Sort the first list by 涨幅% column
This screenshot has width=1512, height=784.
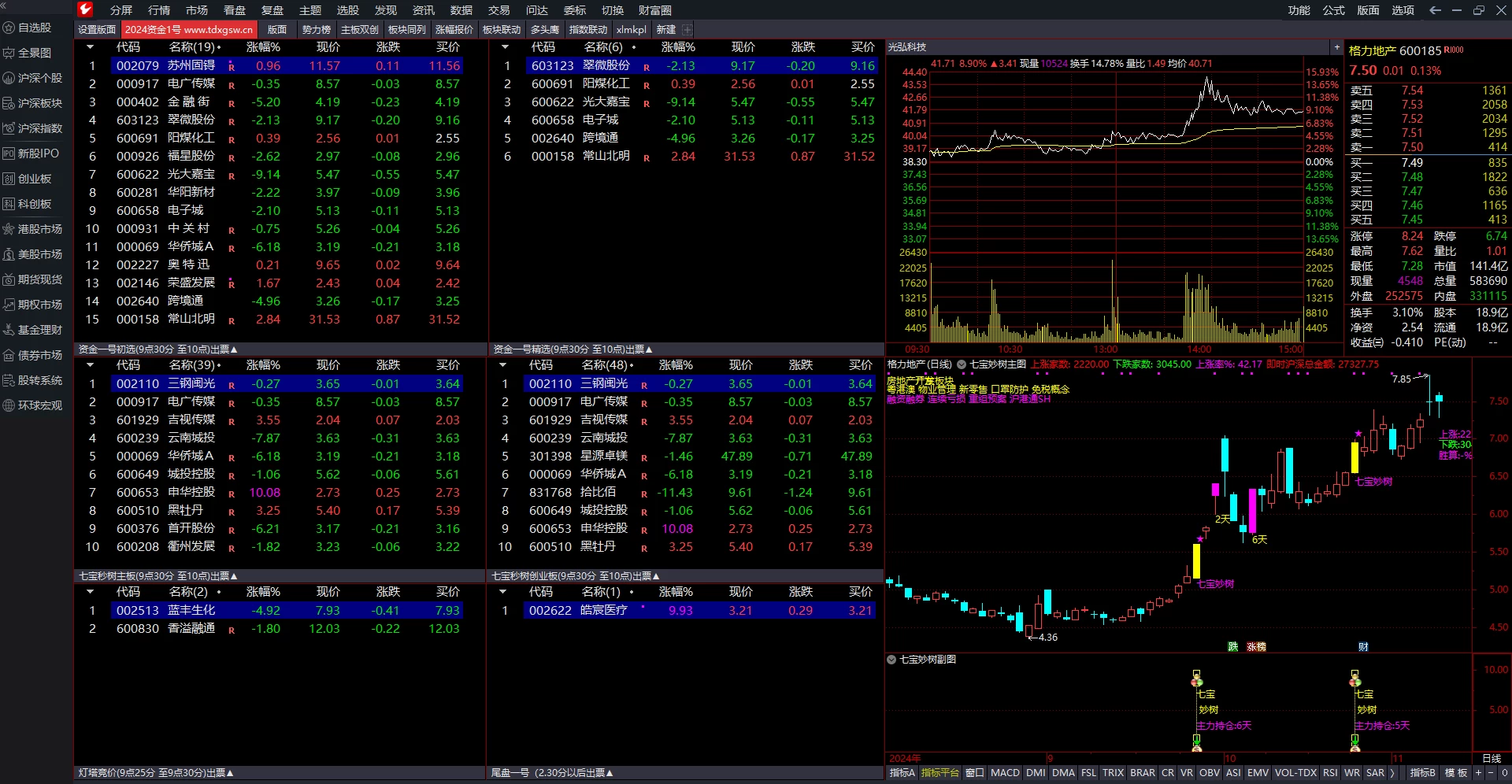pos(263,47)
